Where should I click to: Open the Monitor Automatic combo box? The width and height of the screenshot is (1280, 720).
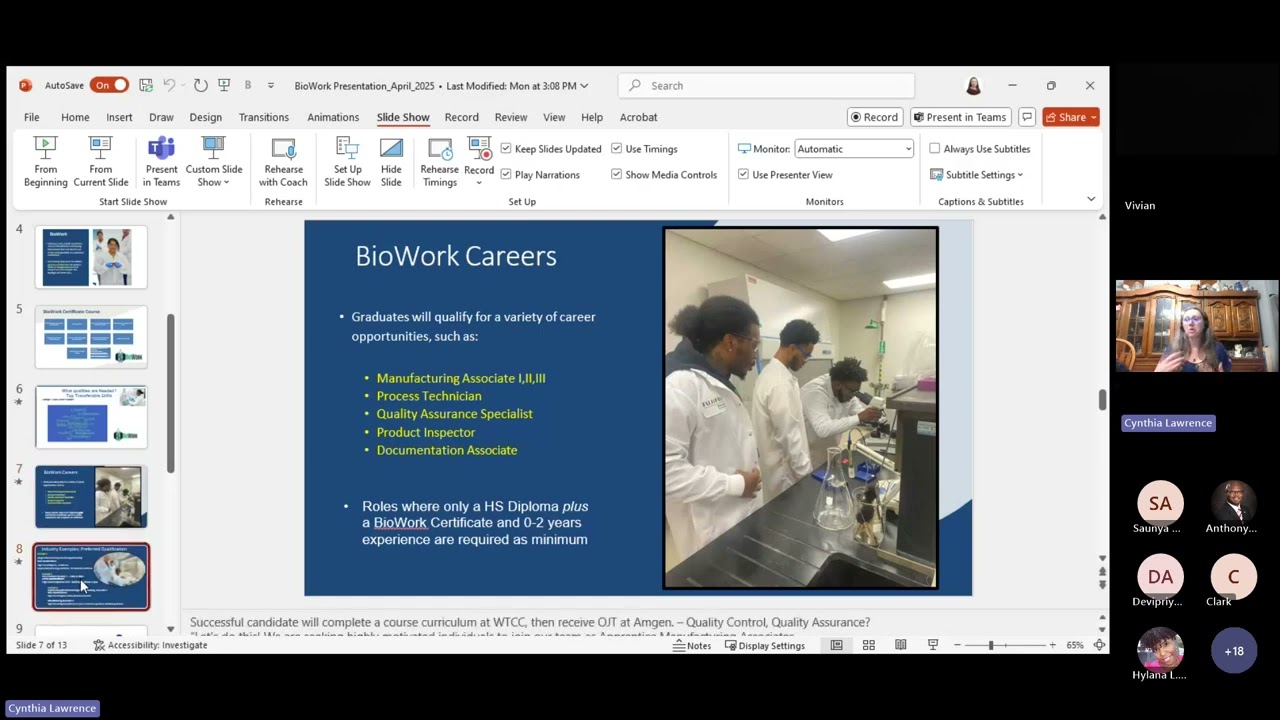(854, 149)
